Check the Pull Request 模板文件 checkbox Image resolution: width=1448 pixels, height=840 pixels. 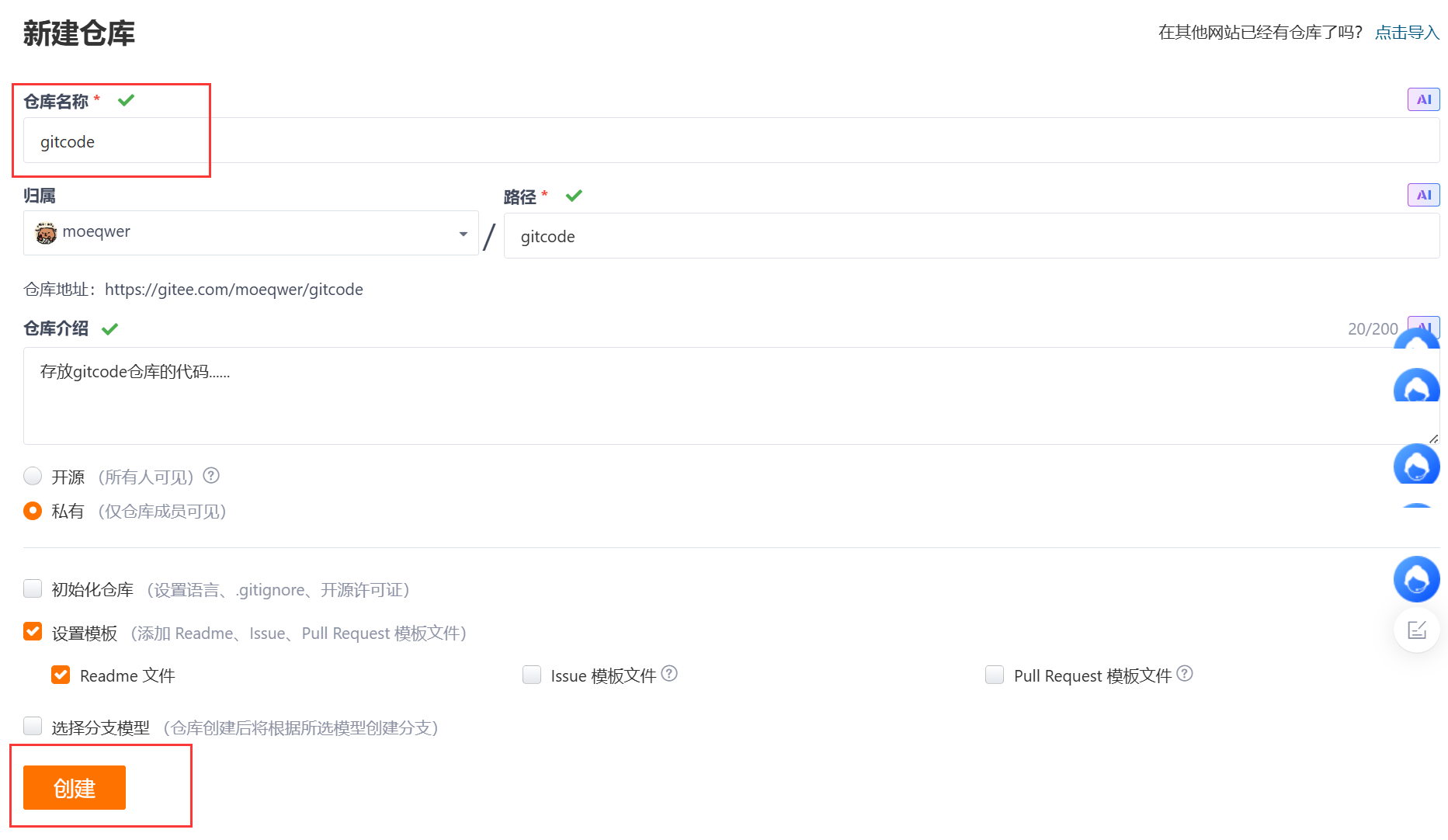tap(995, 675)
